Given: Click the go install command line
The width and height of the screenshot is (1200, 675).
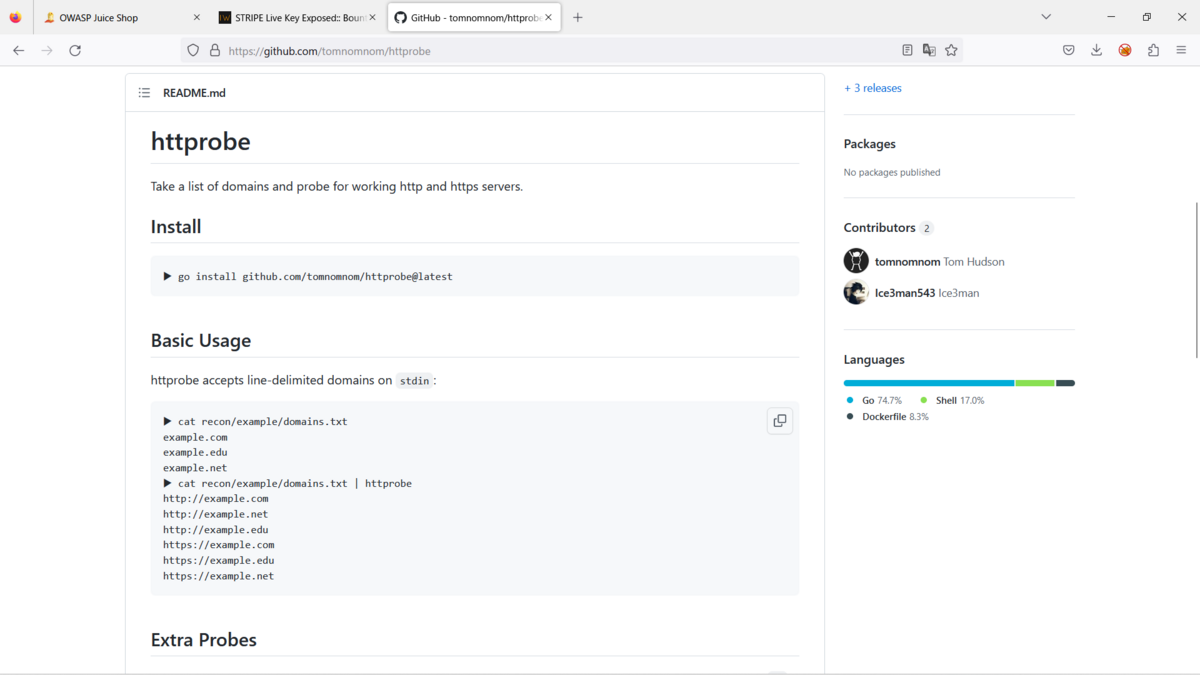Looking at the screenshot, I should click(308, 276).
